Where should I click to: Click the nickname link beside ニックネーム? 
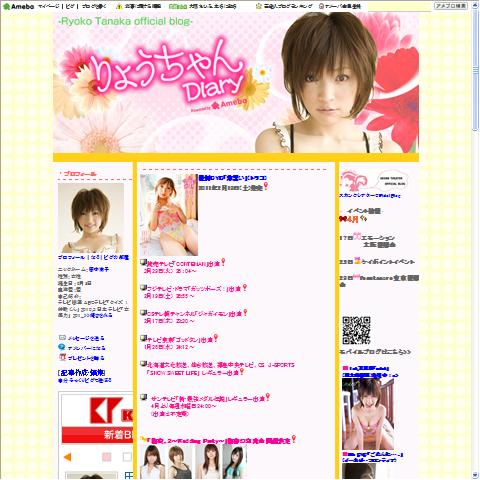pyautogui.click(x=99, y=269)
